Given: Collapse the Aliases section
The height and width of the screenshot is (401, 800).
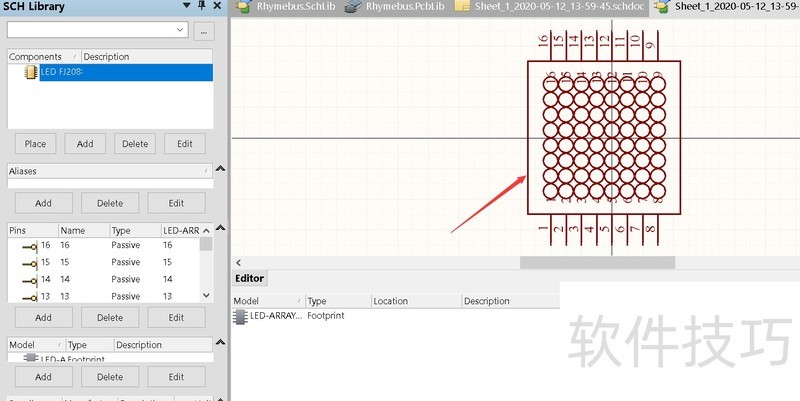Looking at the screenshot, I should pyautogui.click(x=220, y=168).
